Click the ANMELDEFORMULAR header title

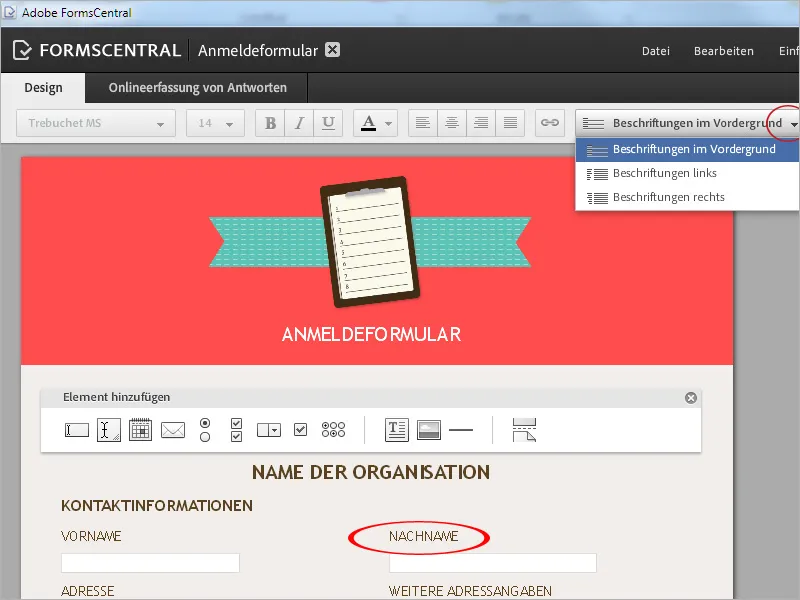(371, 335)
